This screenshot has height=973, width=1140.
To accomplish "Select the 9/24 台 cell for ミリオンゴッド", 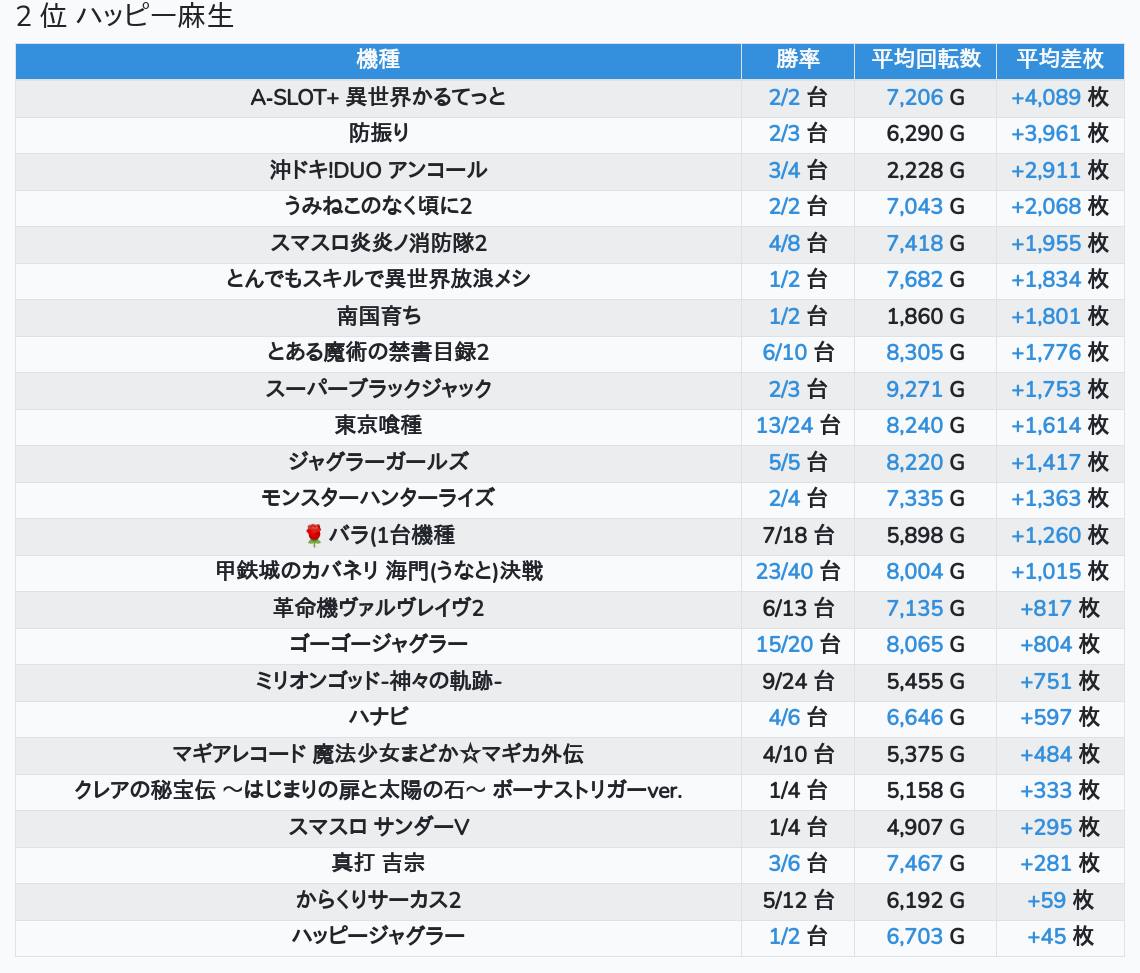I will point(798,681).
